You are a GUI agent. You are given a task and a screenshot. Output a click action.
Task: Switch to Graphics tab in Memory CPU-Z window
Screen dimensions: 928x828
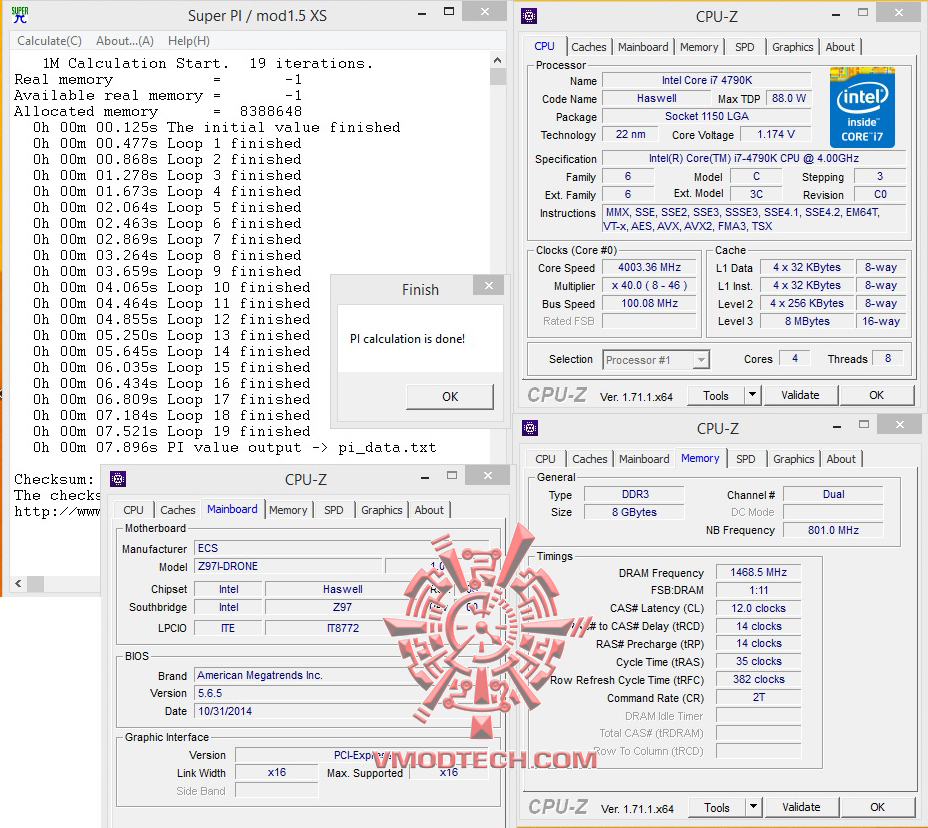793,459
